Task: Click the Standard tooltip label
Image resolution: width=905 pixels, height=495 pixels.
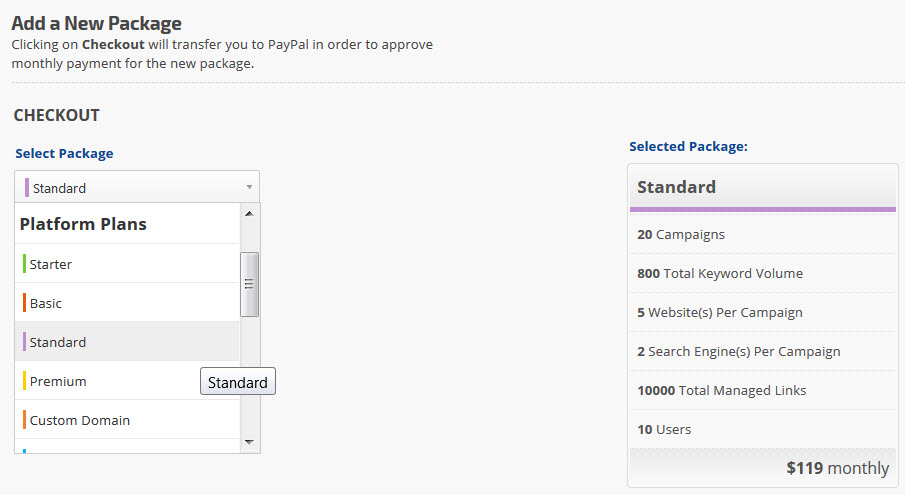Action: [238, 382]
